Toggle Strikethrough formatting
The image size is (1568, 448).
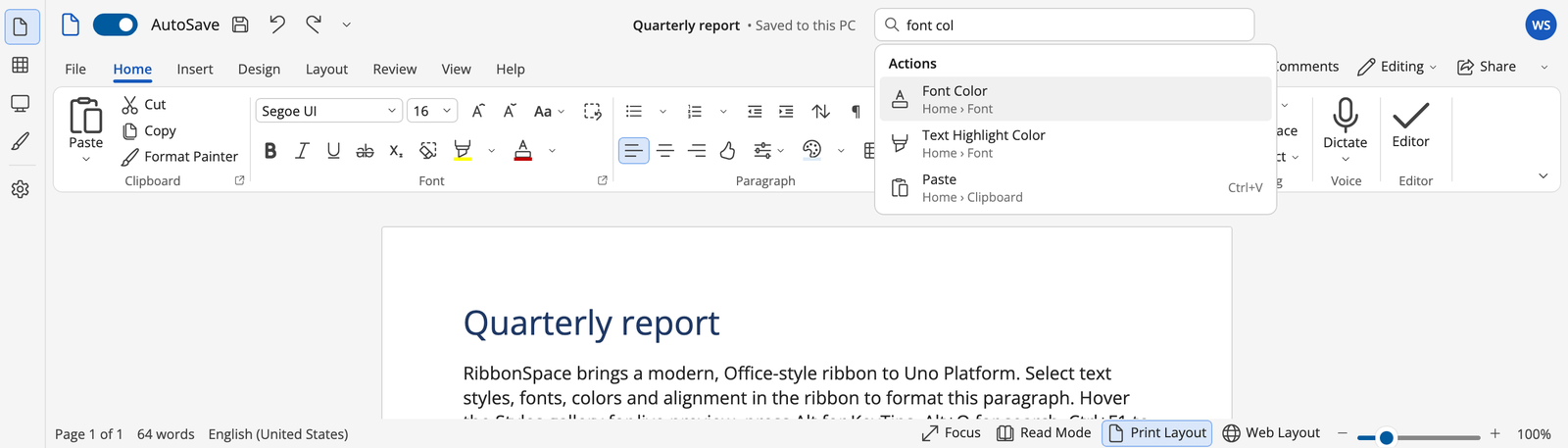pos(365,150)
